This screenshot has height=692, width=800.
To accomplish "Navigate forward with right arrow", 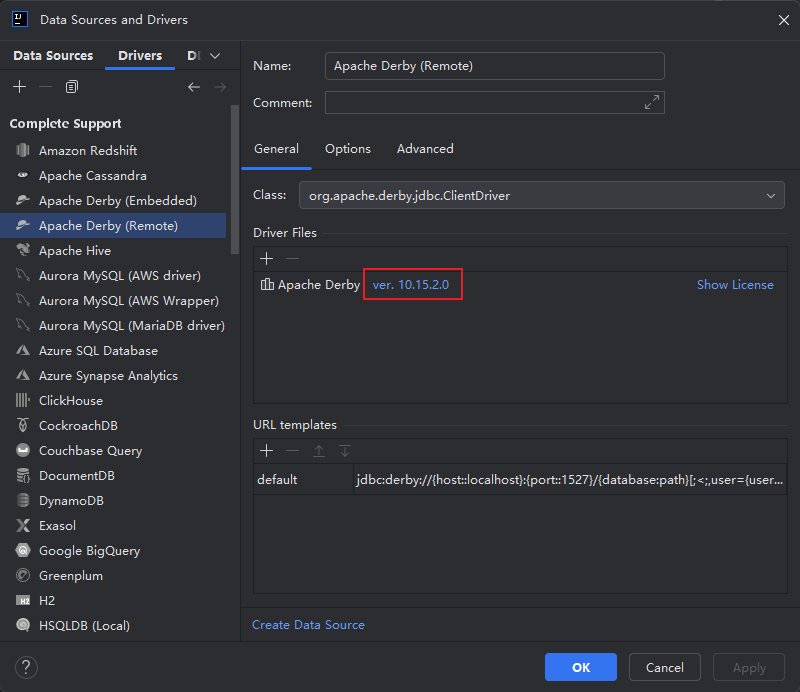I will [x=220, y=87].
